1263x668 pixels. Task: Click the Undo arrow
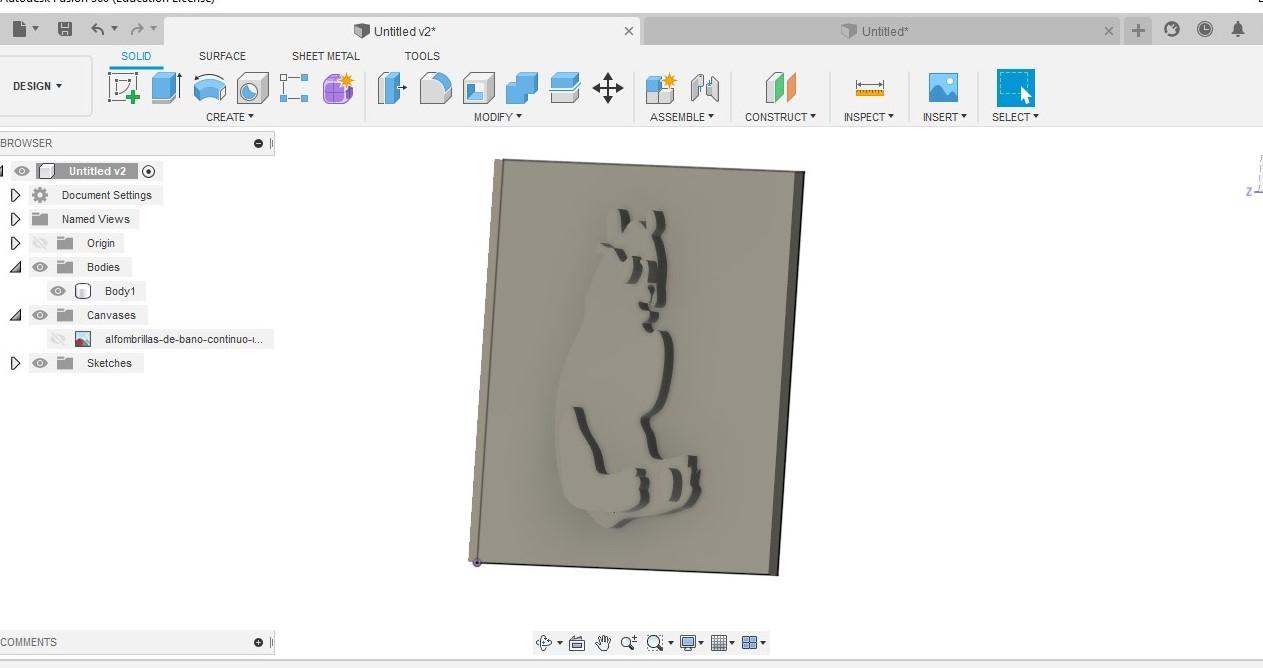98,30
